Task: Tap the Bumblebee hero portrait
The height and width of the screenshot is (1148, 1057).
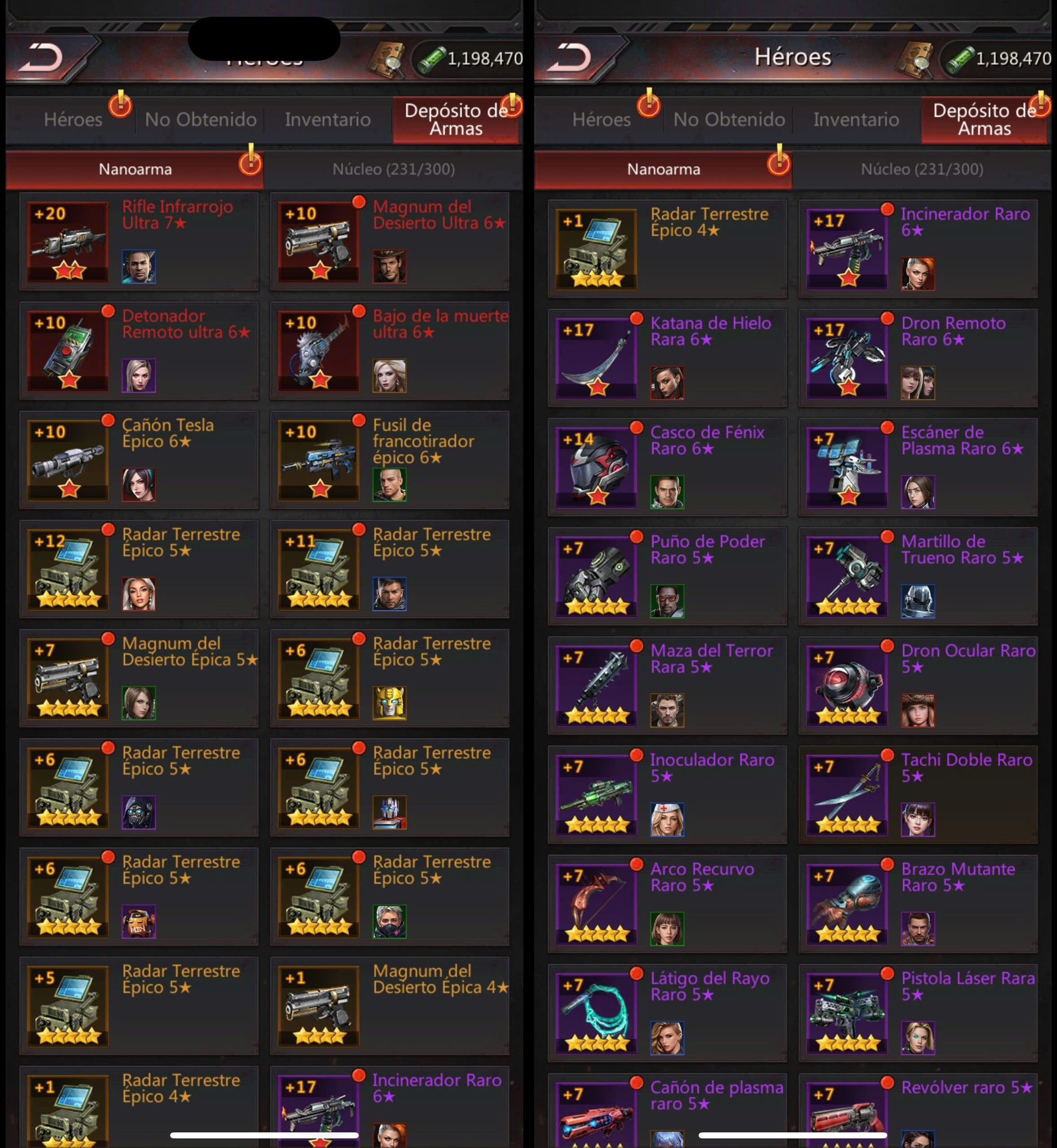Action: 389,703
